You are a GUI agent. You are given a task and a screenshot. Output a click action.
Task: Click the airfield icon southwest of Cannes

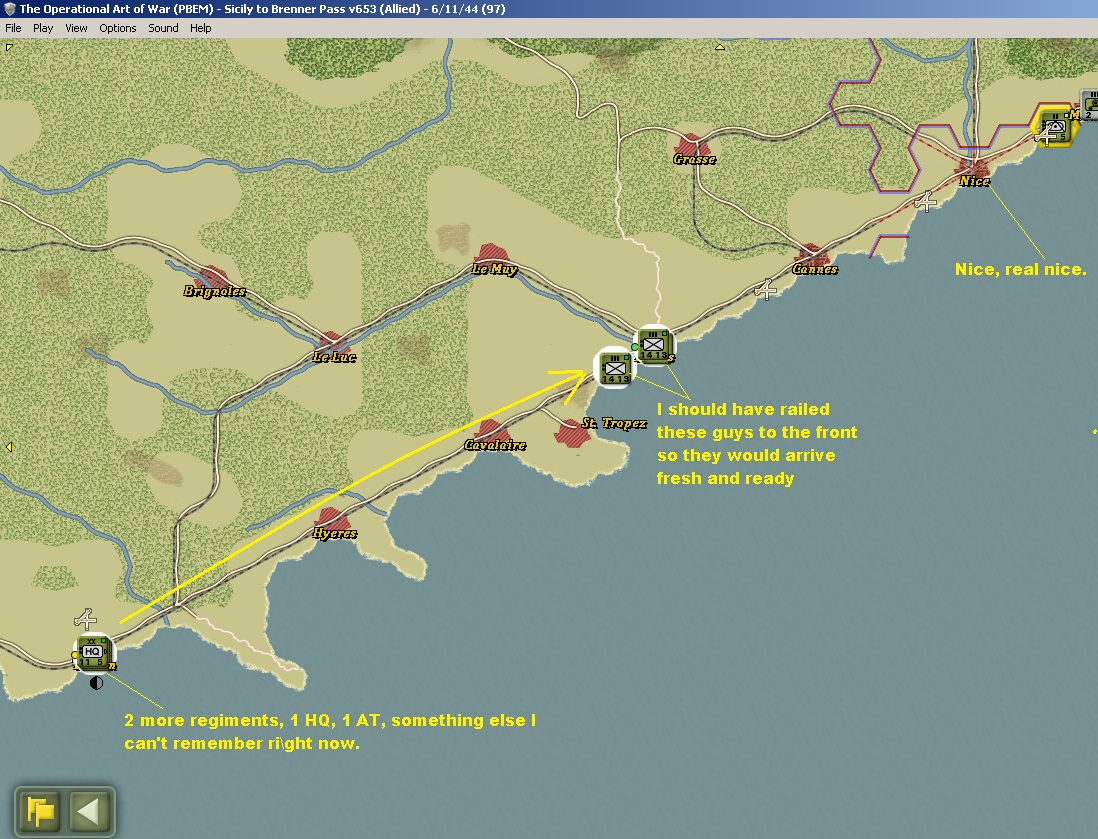pos(765,289)
